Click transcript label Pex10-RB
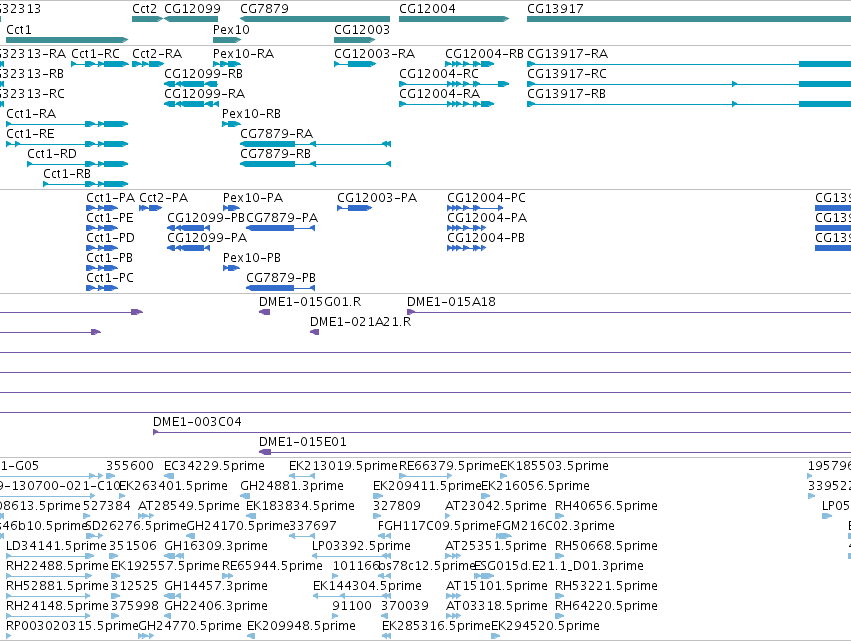This screenshot has height=641, width=851. pos(251,113)
